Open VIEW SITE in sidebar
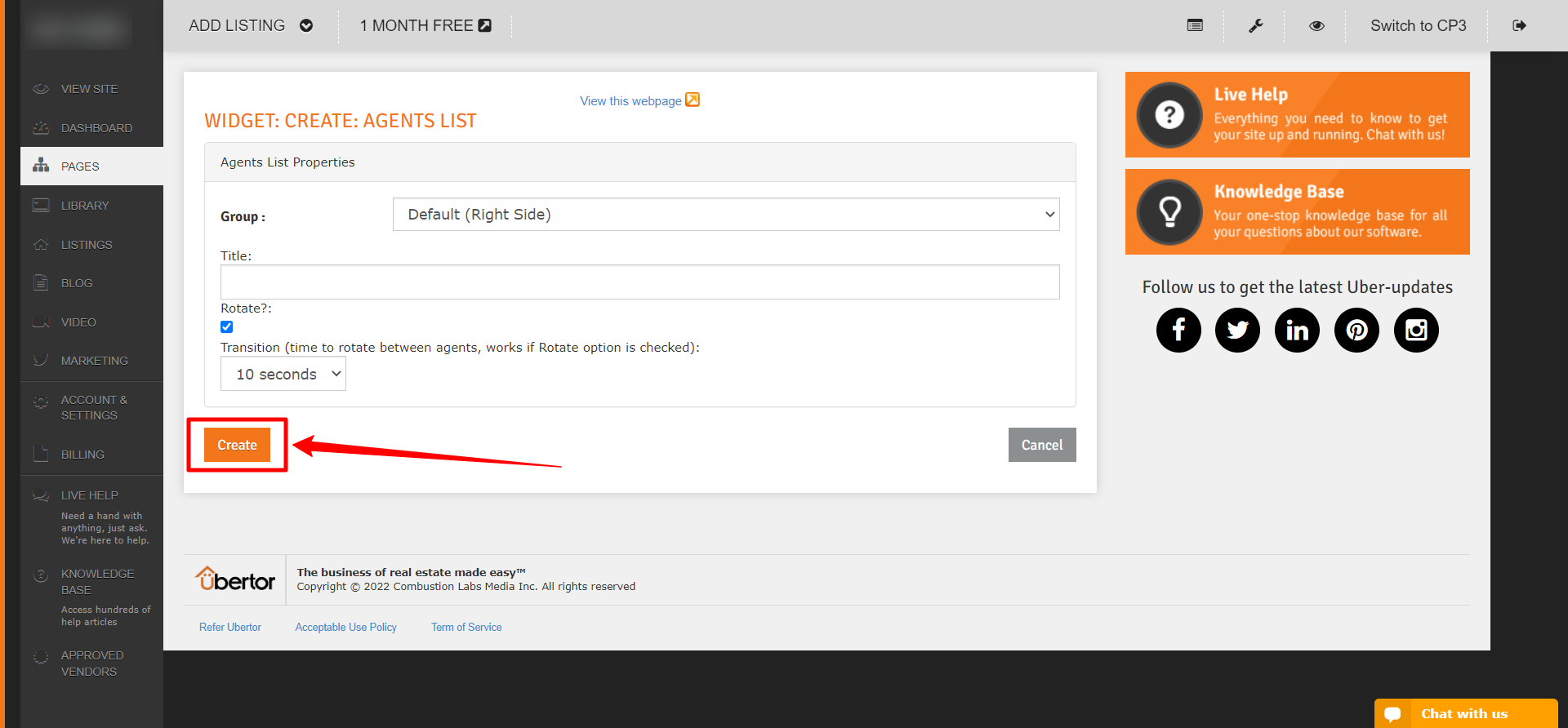This screenshot has height=728, width=1568. (89, 88)
